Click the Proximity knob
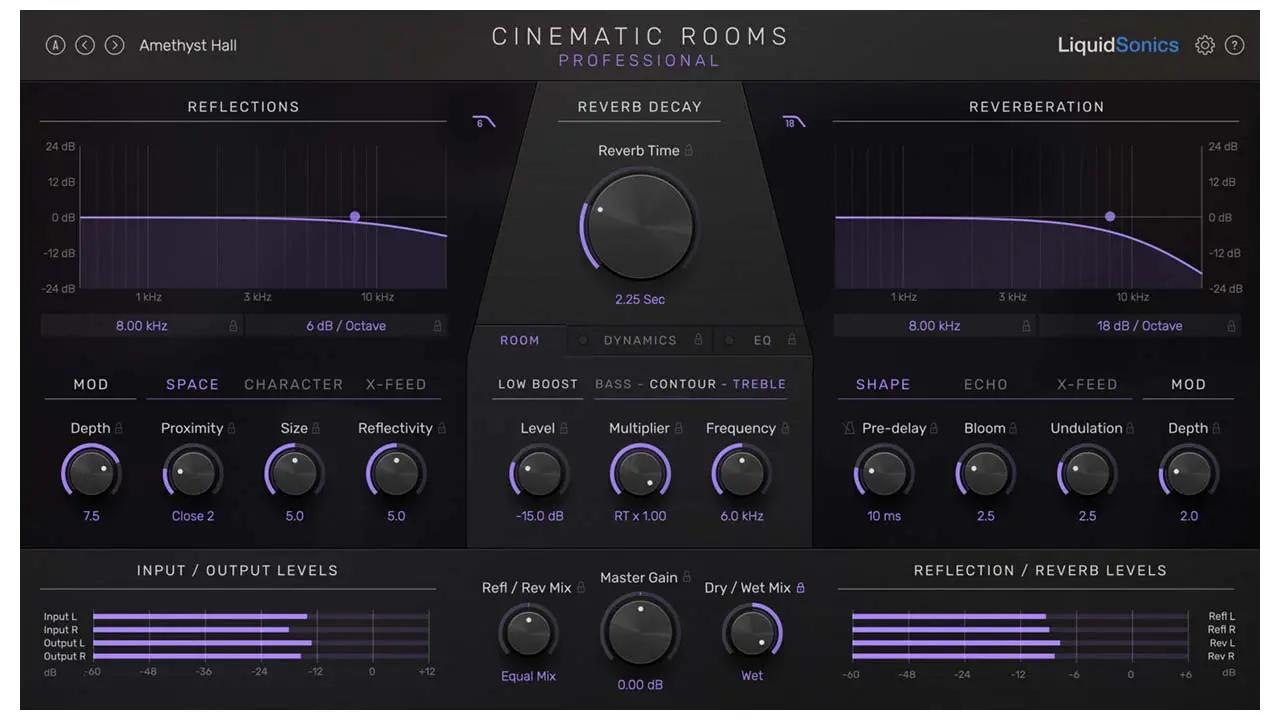This screenshot has width=1280, height=720. pyautogui.click(x=193, y=473)
